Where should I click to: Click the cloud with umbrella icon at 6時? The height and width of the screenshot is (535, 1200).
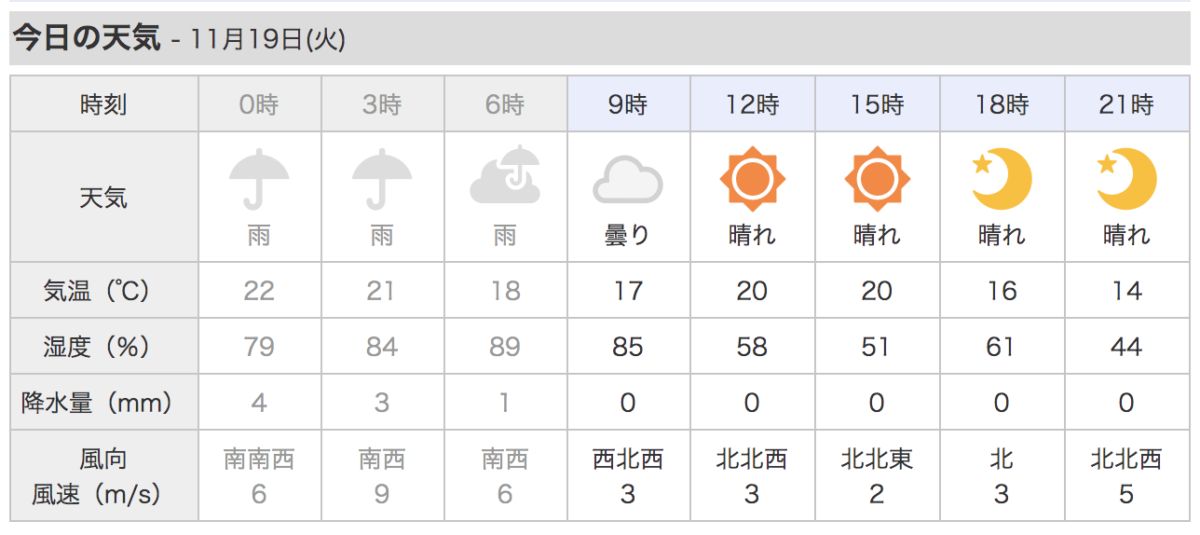coord(505,176)
